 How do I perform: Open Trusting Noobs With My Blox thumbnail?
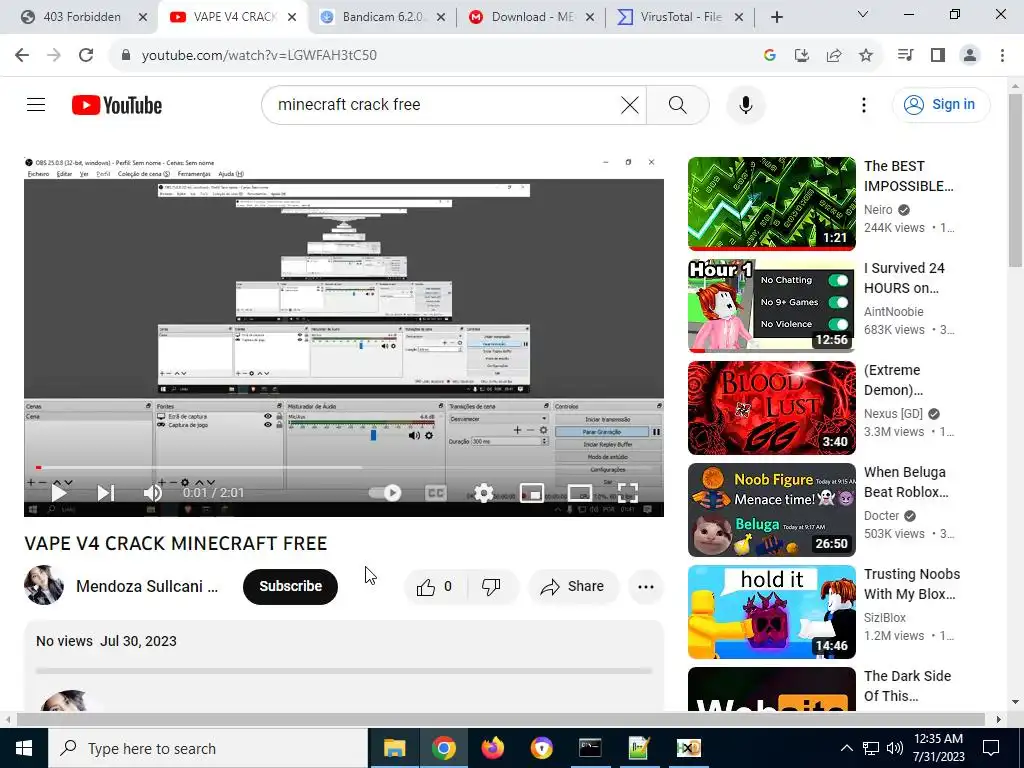pos(771,611)
